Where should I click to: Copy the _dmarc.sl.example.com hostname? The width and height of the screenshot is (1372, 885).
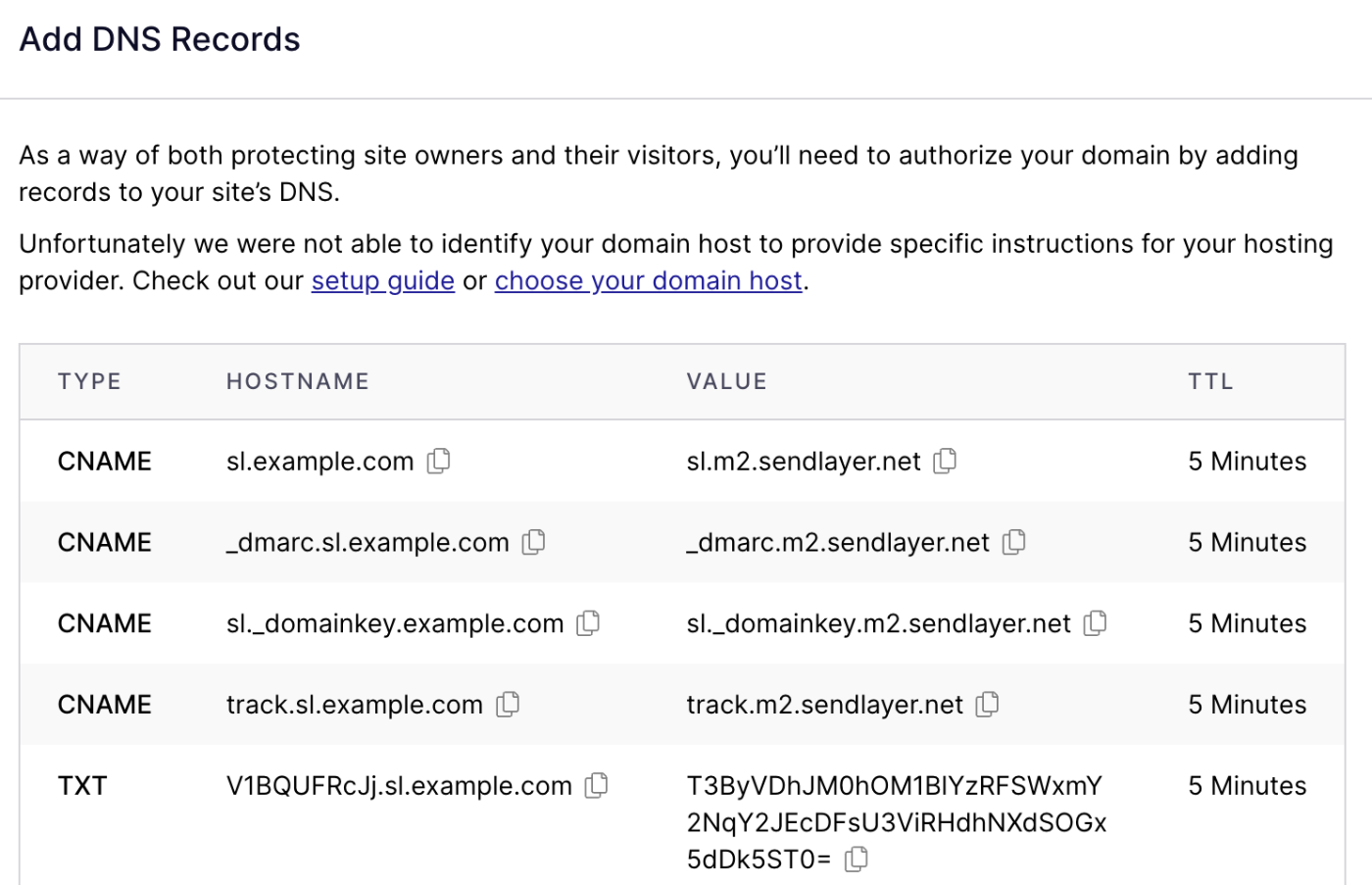533,542
